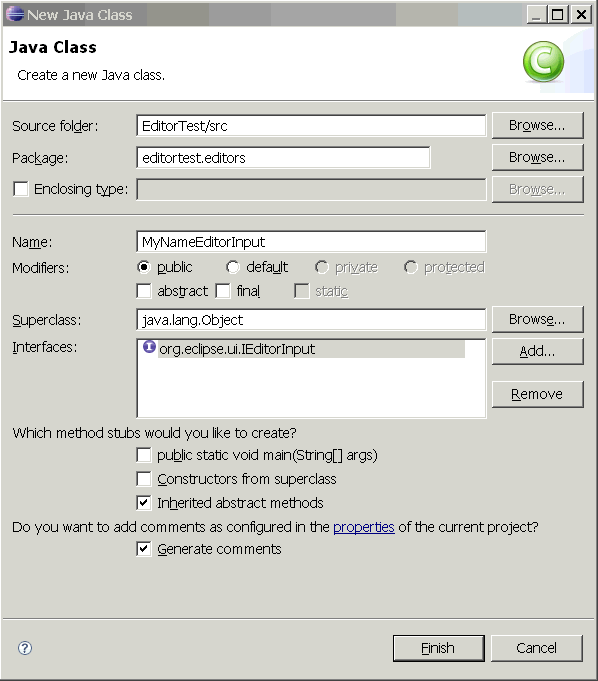Browse for a Superclass

click(x=537, y=319)
